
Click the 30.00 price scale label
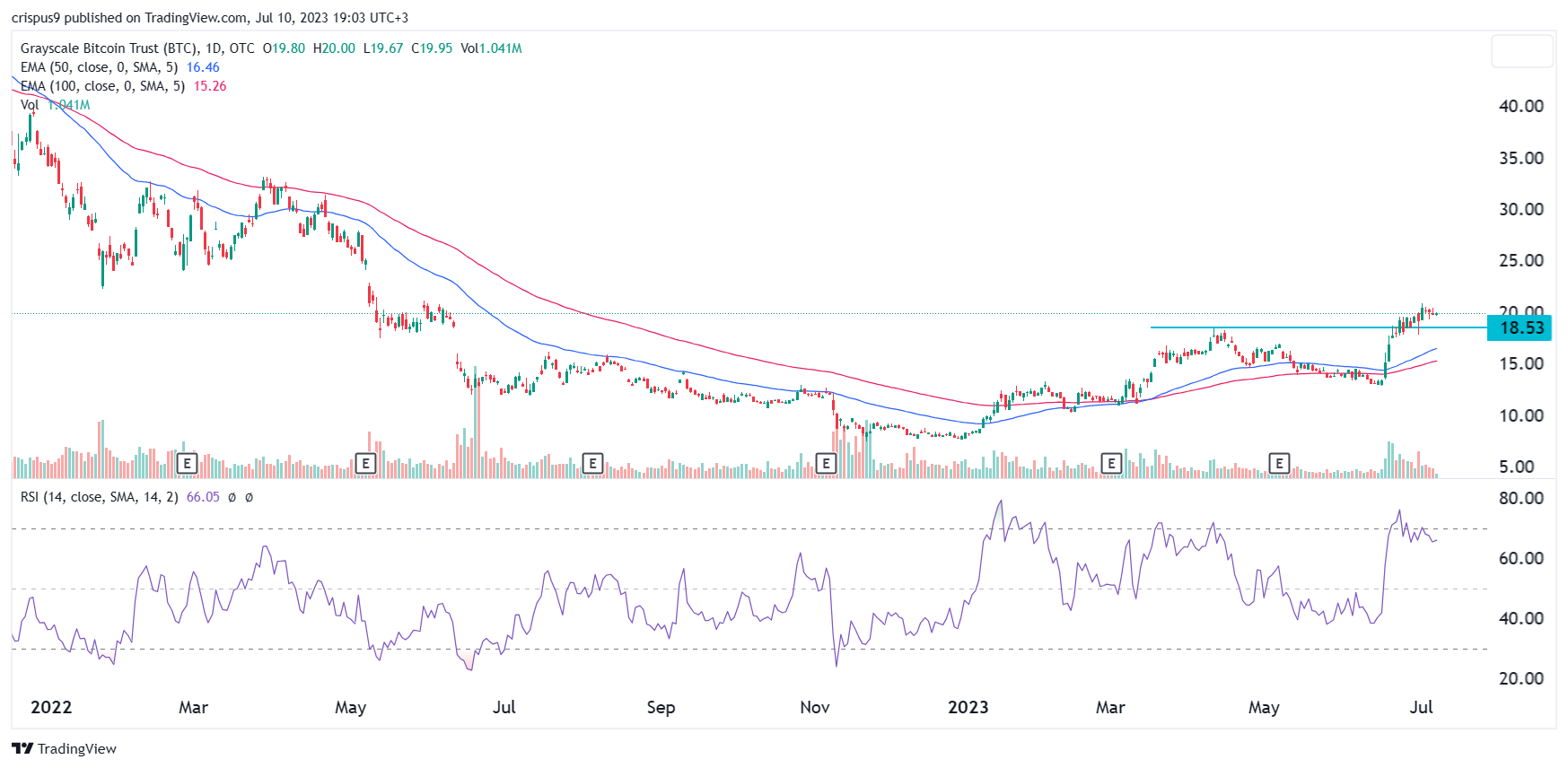coord(1521,209)
